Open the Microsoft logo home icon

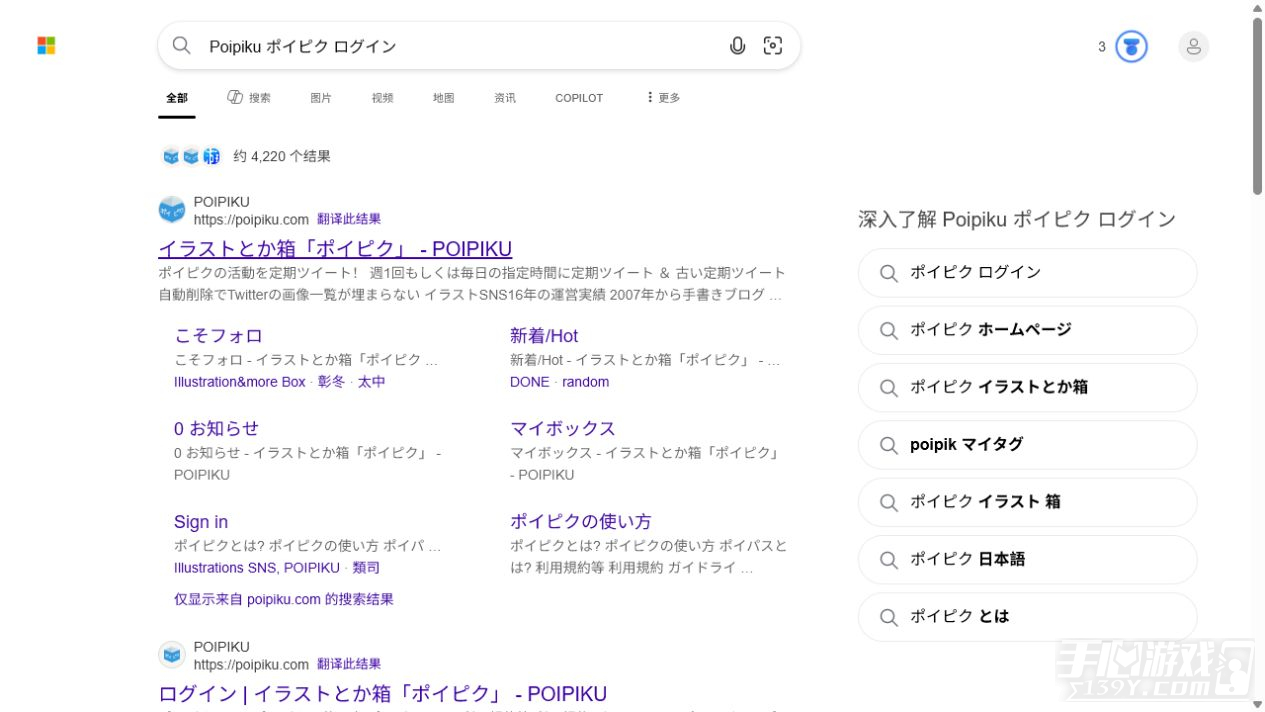pos(46,46)
